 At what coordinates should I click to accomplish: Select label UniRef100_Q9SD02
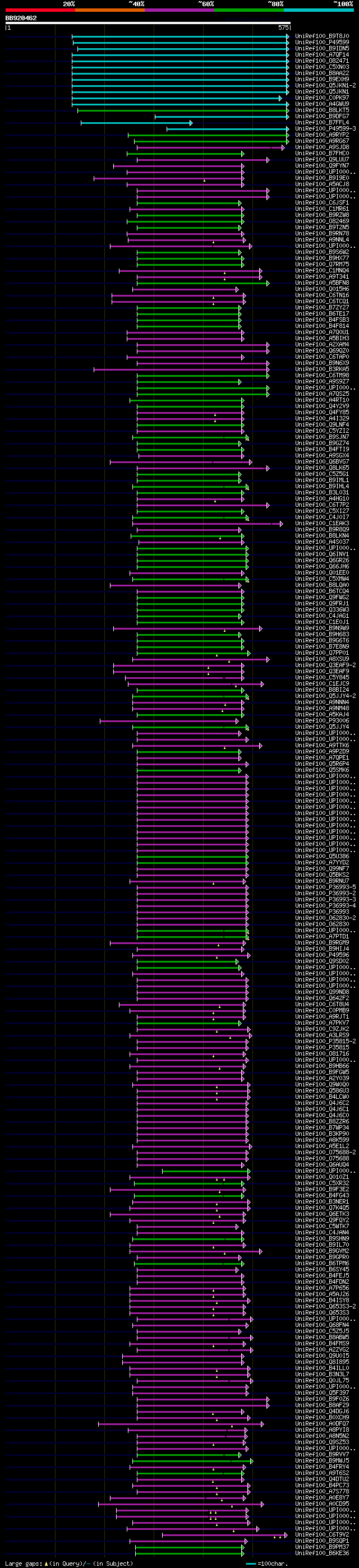point(323,961)
